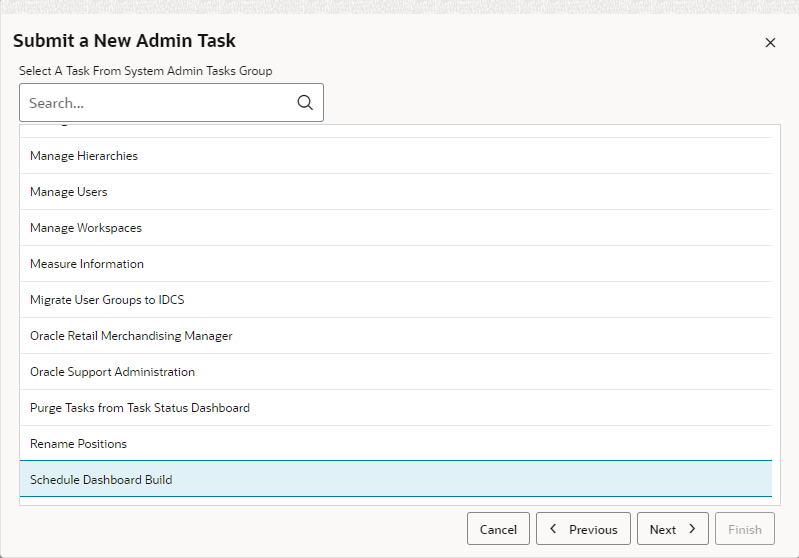This screenshot has width=799, height=558.
Task: Select Rename Positions task
Action: pos(395,444)
